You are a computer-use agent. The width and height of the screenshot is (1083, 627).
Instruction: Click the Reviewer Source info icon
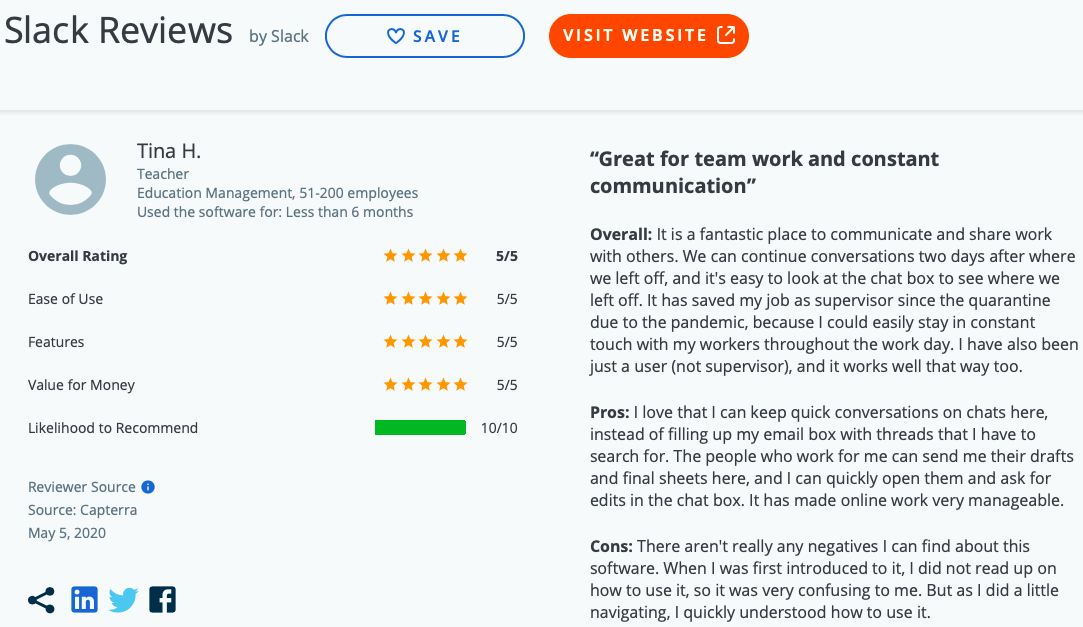pos(148,487)
